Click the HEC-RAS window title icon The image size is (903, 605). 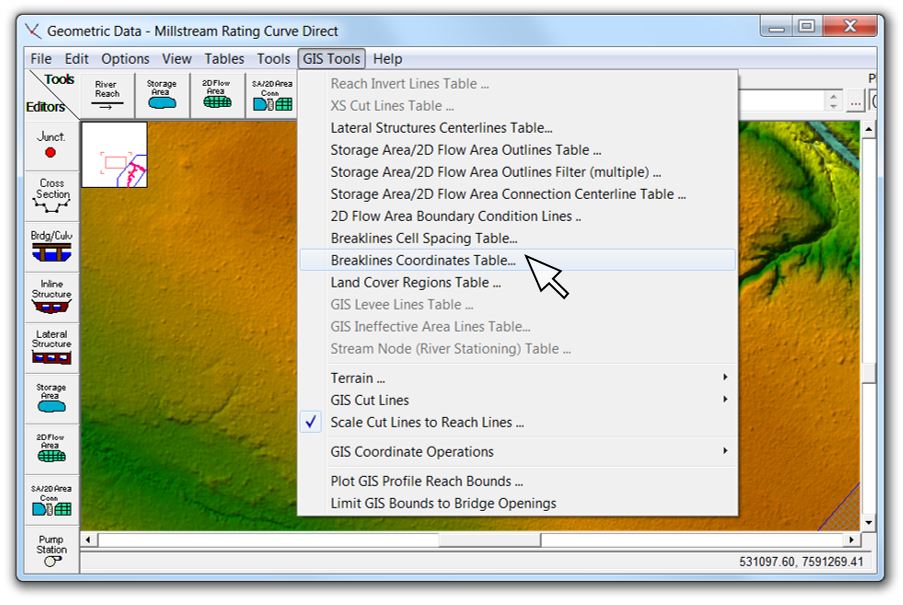[x=33, y=31]
